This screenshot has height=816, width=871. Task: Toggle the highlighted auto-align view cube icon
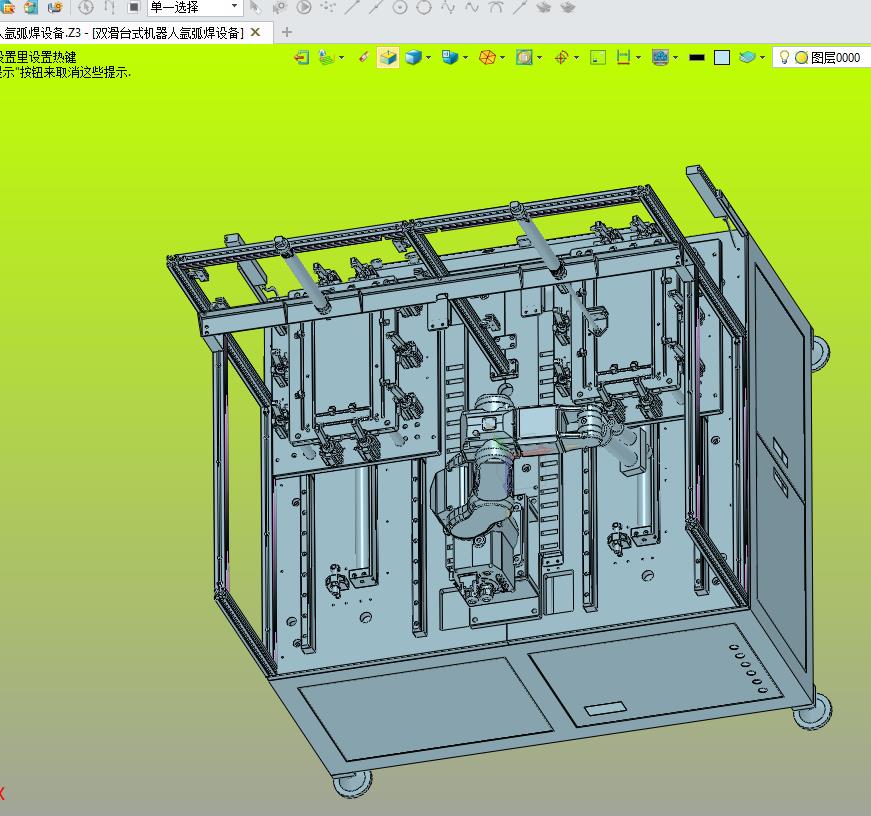[388, 57]
